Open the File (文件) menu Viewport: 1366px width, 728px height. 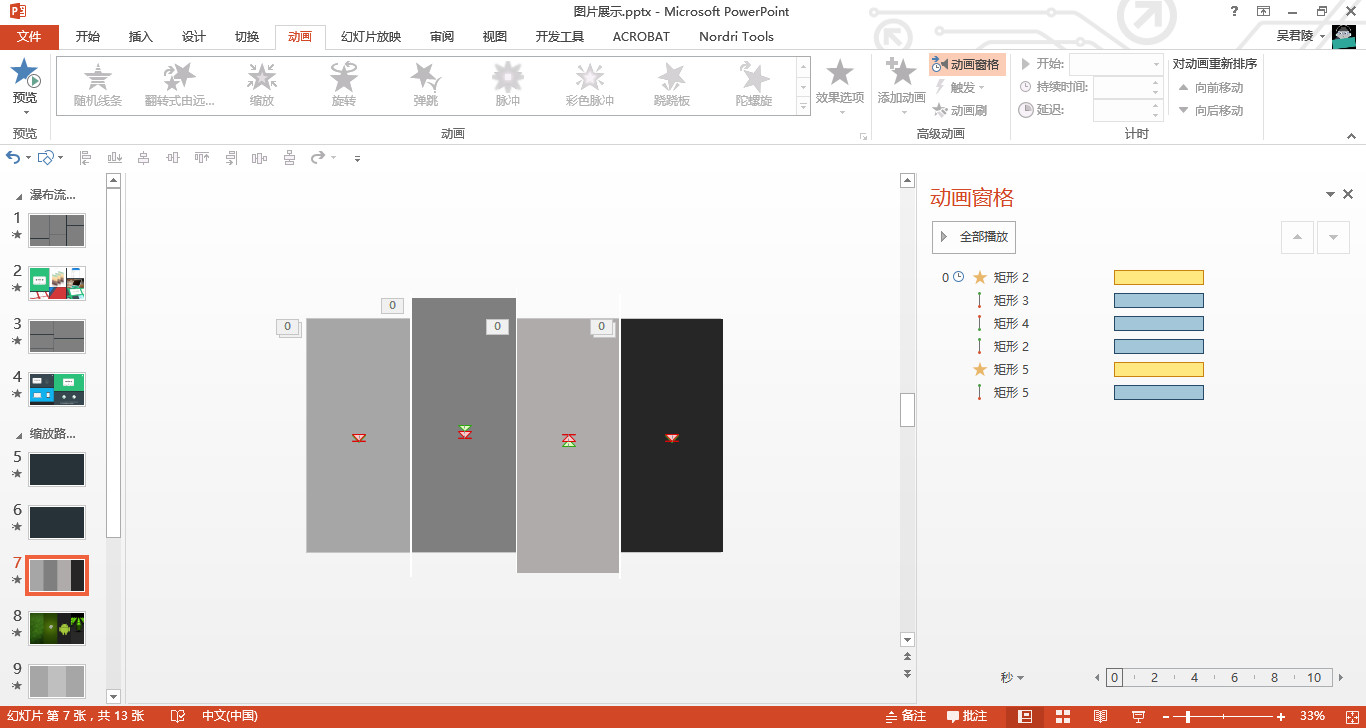point(29,37)
